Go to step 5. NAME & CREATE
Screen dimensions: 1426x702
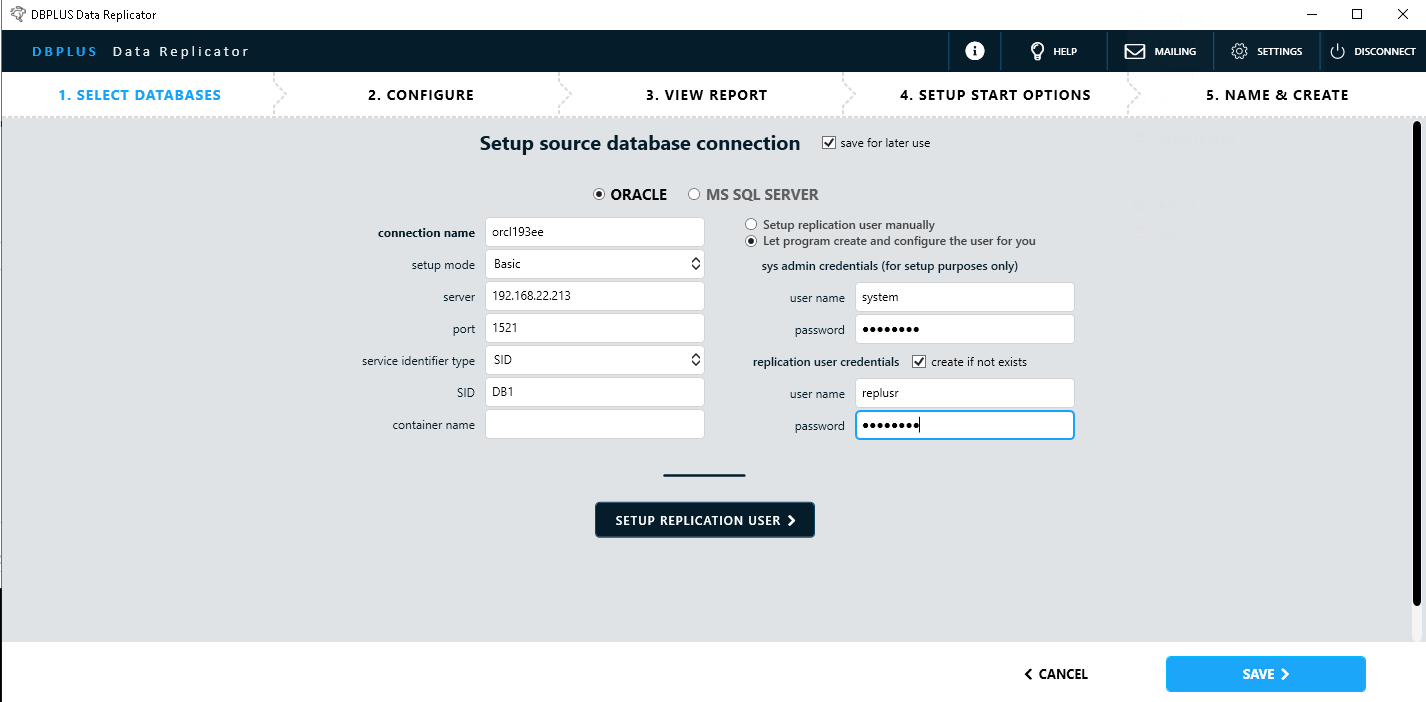[1277, 95]
